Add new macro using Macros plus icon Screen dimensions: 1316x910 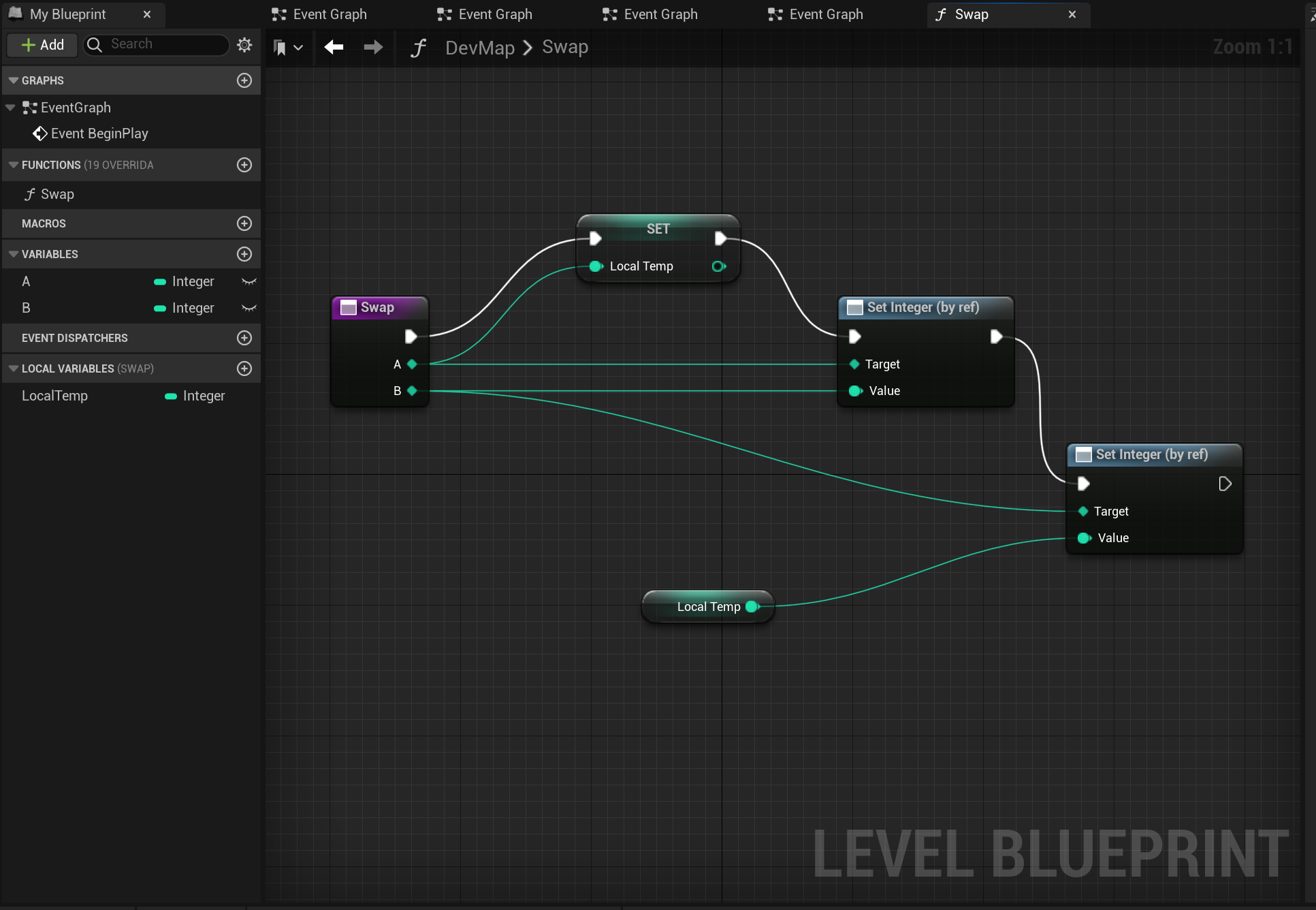click(x=244, y=223)
